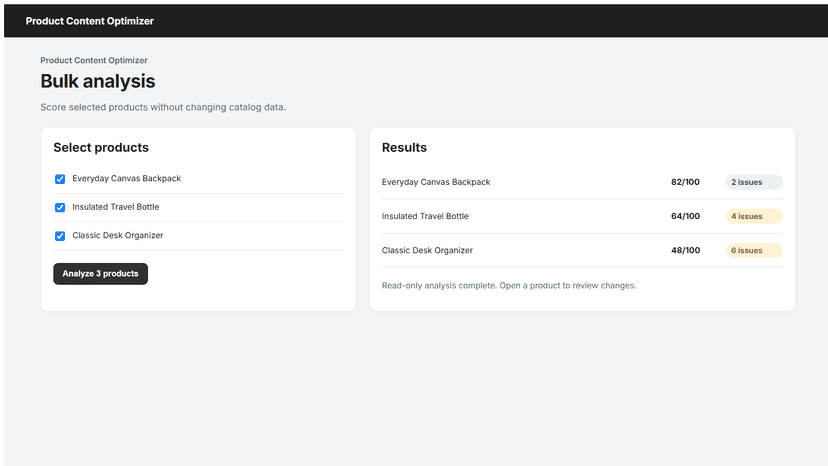
Task: Uncheck the Everyday Canvas Backpack checkbox
Action: 60,179
